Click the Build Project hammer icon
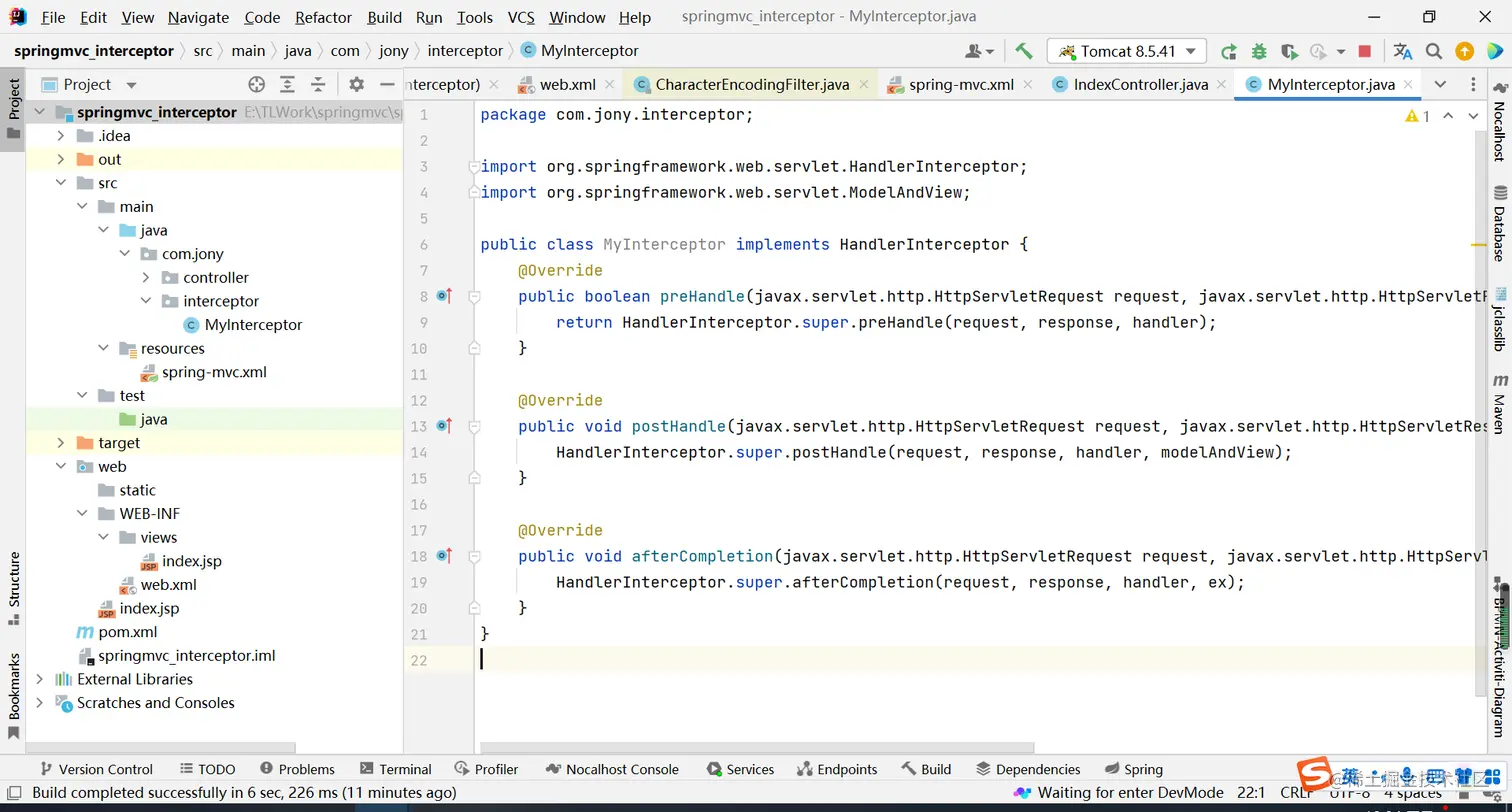Image resolution: width=1512 pixels, height=812 pixels. (x=1024, y=51)
